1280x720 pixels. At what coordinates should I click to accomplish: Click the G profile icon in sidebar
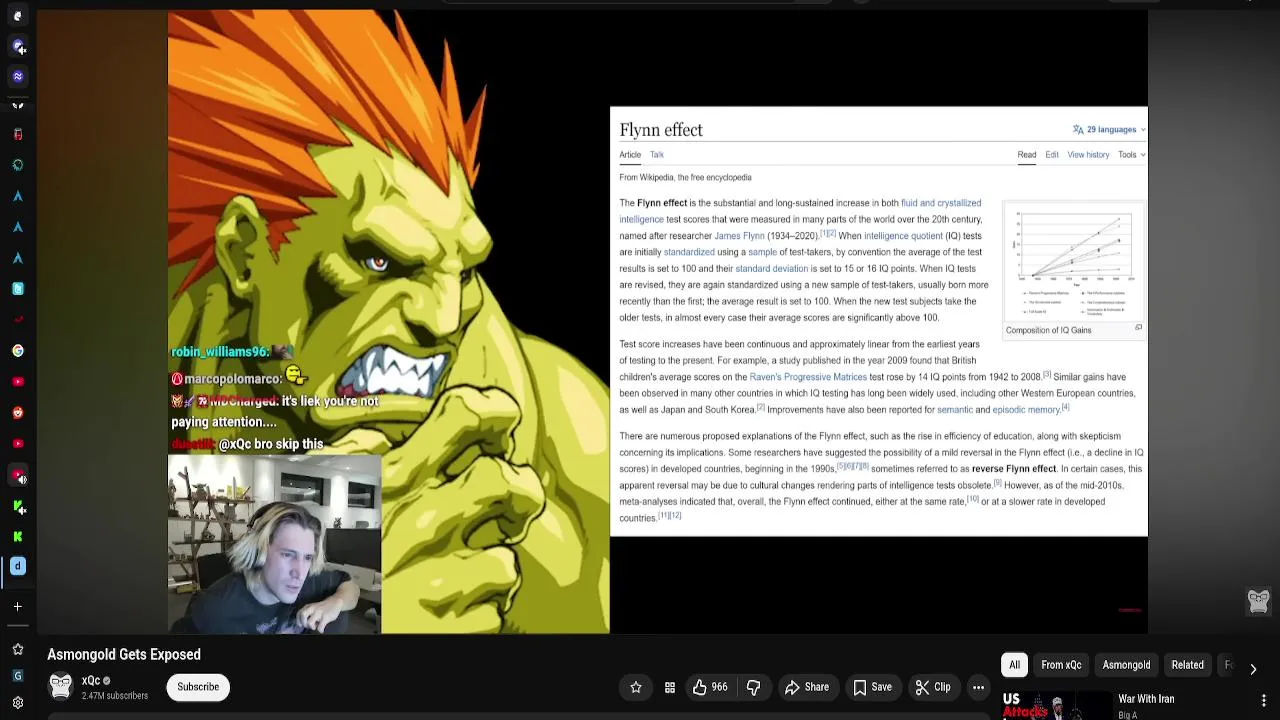coord(17,677)
